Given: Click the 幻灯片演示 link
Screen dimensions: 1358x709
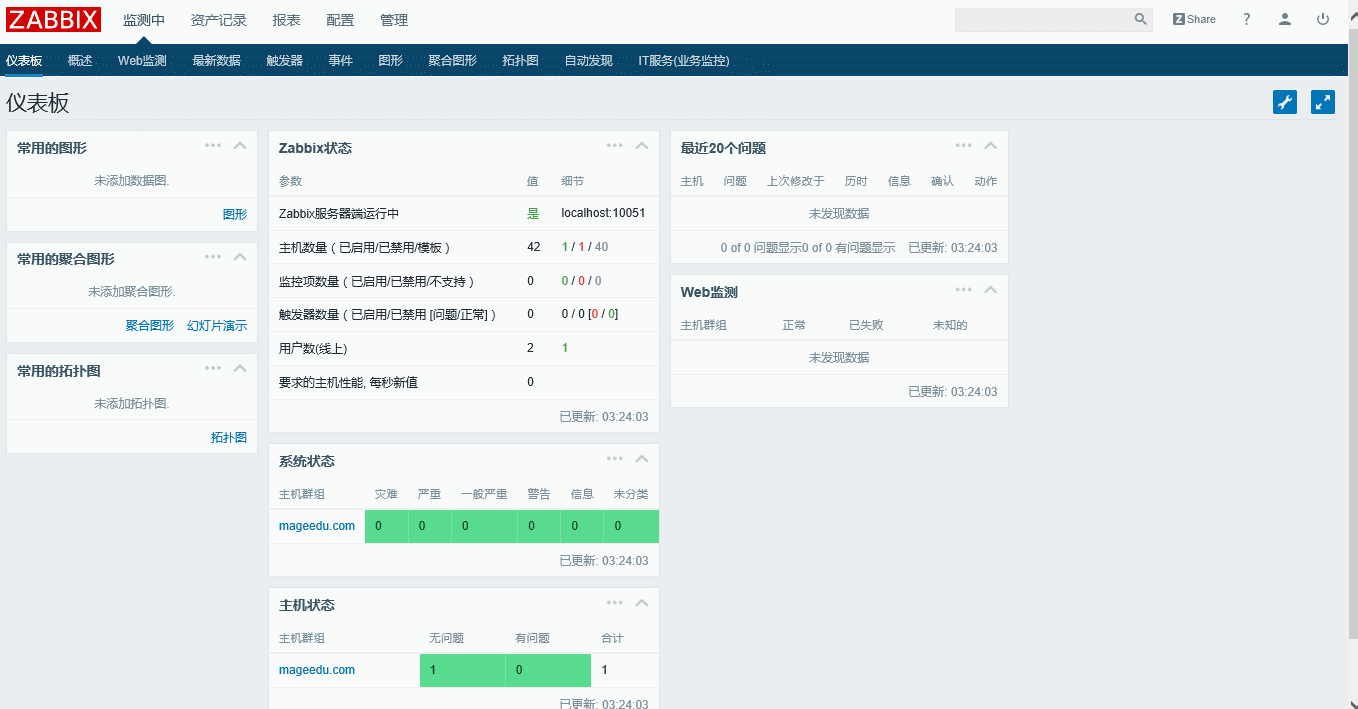Looking at the screenshot, I should 217,326.
